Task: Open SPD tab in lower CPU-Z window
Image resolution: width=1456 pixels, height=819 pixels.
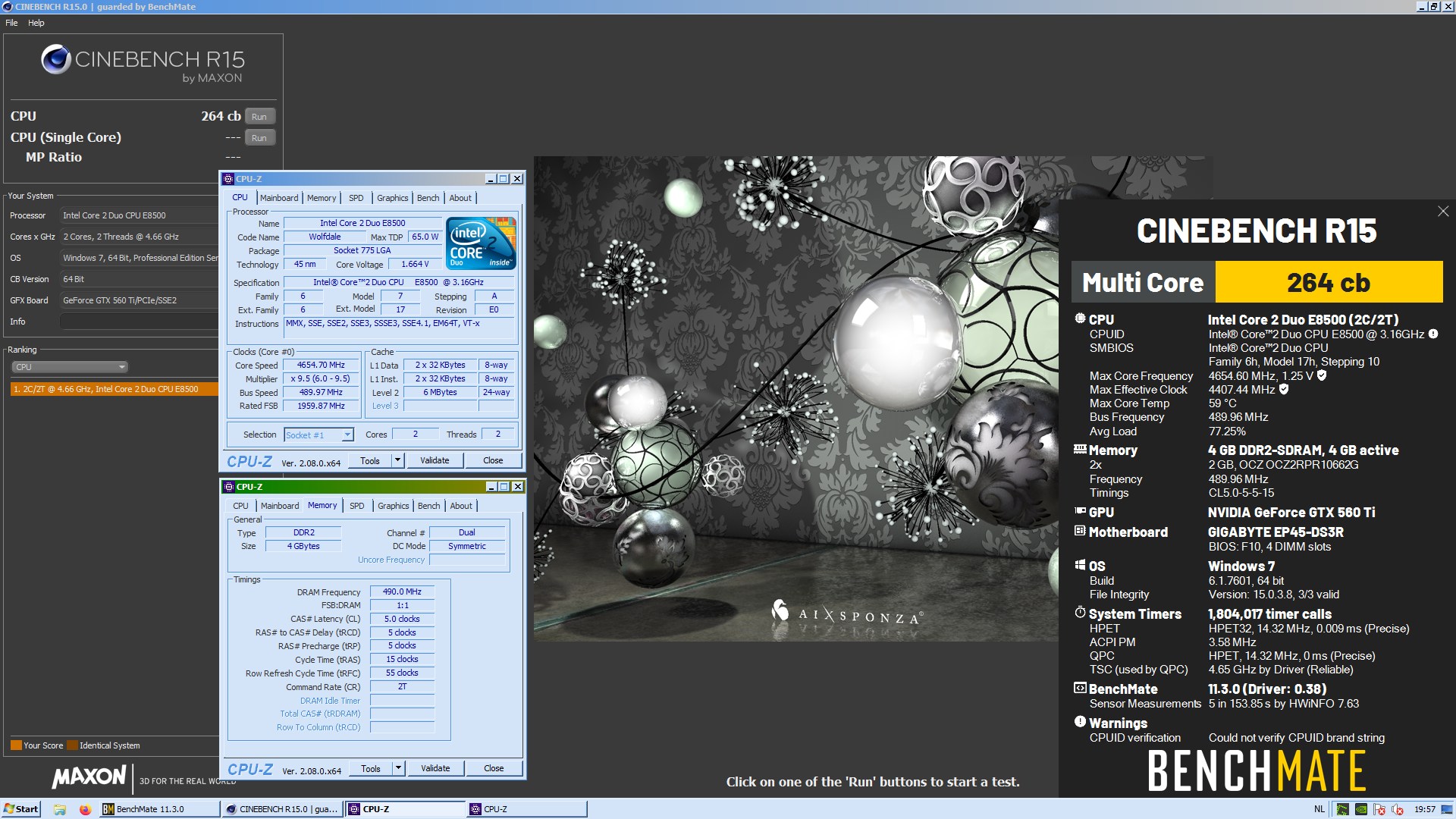Action: point(357,506)
